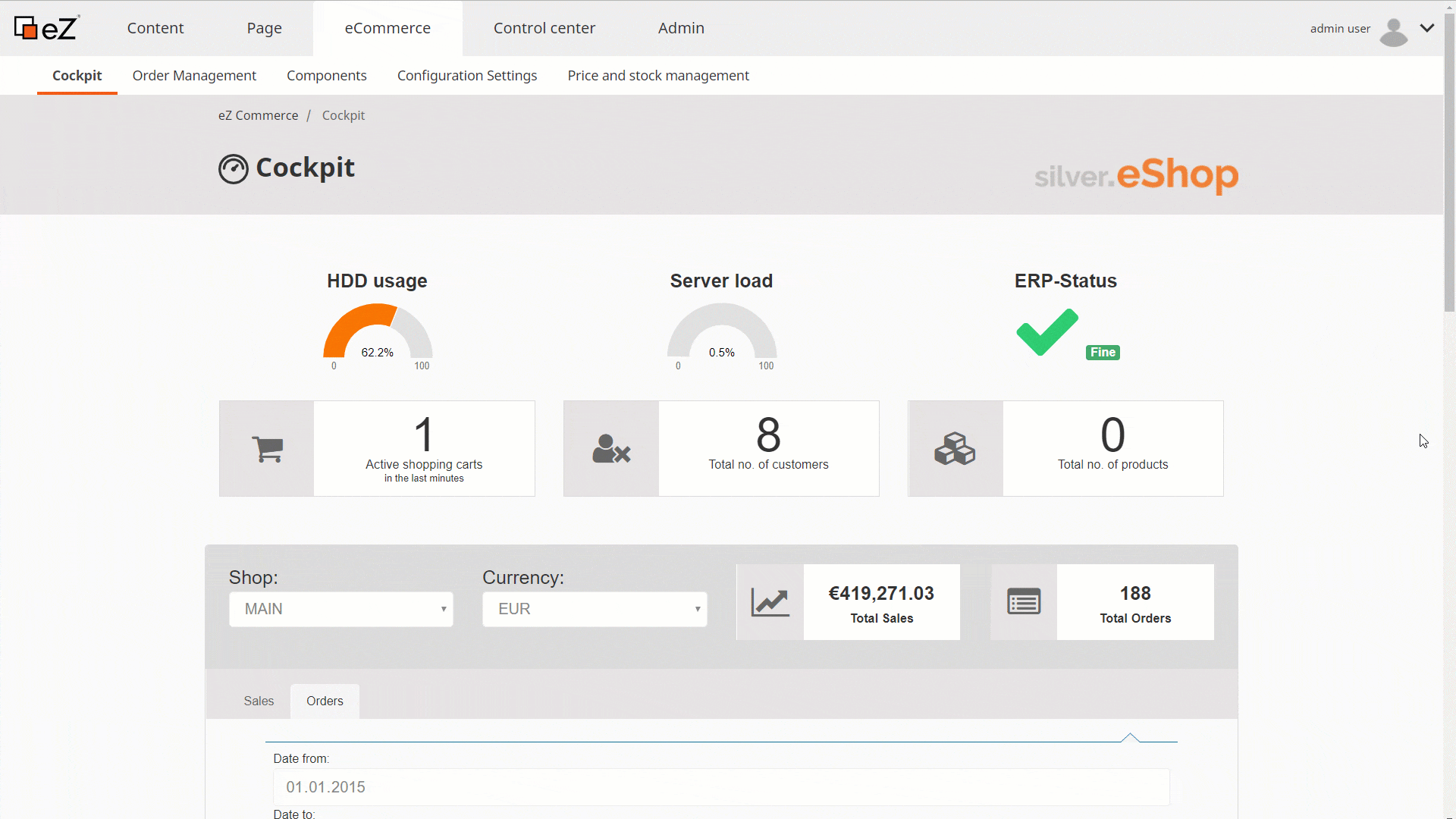The width and height of the screenshot is (1456, 819).
Task: Open the Components tab
Action: tap(327, 76)
